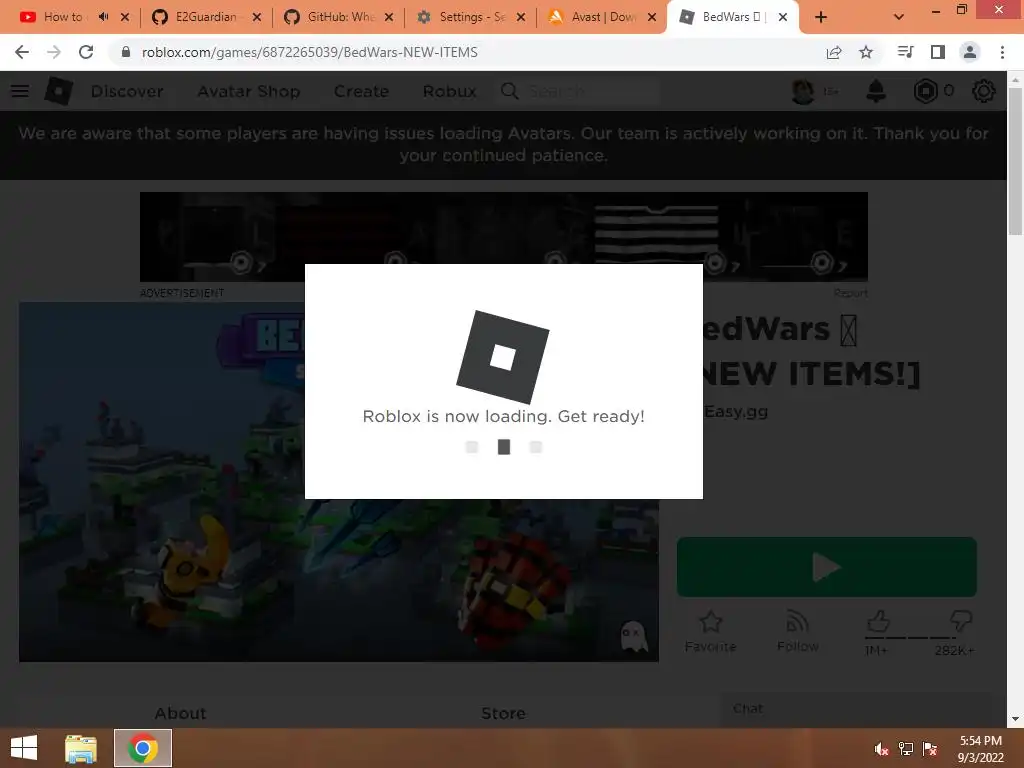
Task: Share this page icon in address bar
Action: 834,52
